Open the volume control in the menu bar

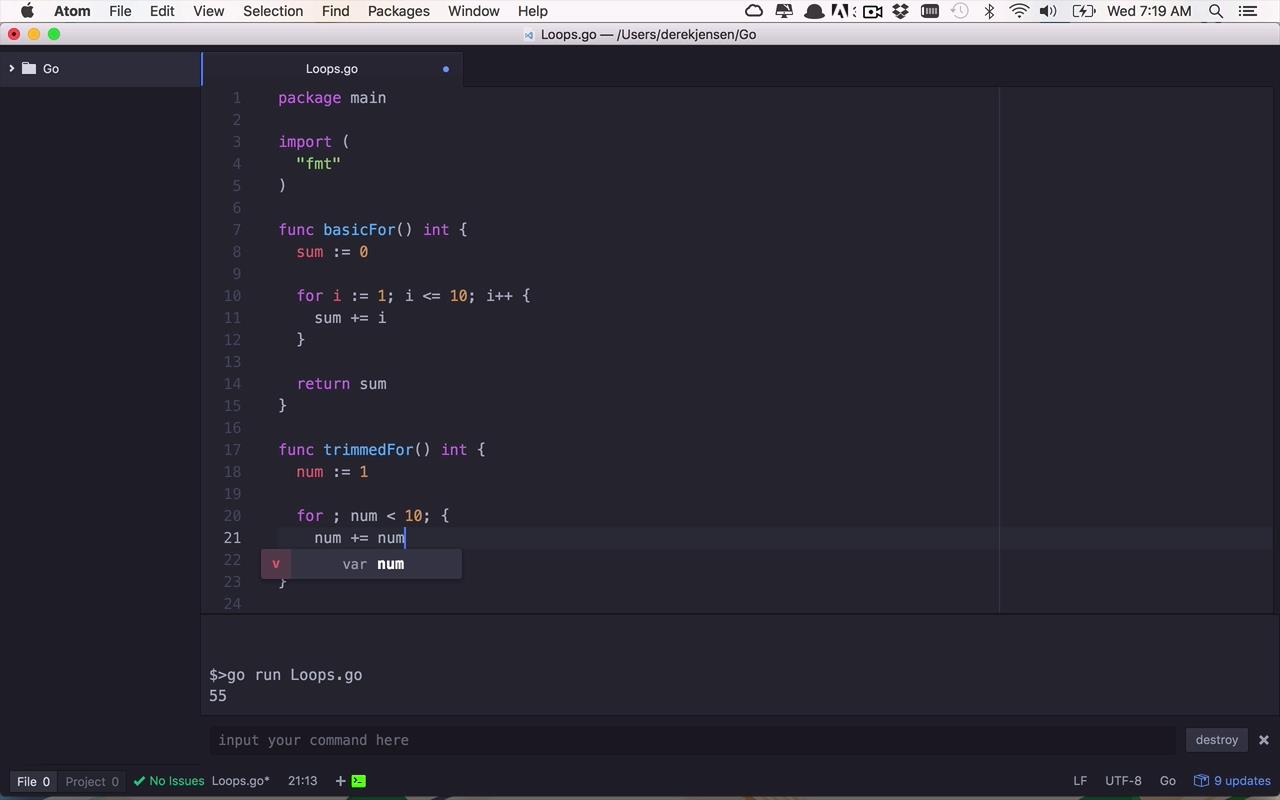pos(1048,11)
